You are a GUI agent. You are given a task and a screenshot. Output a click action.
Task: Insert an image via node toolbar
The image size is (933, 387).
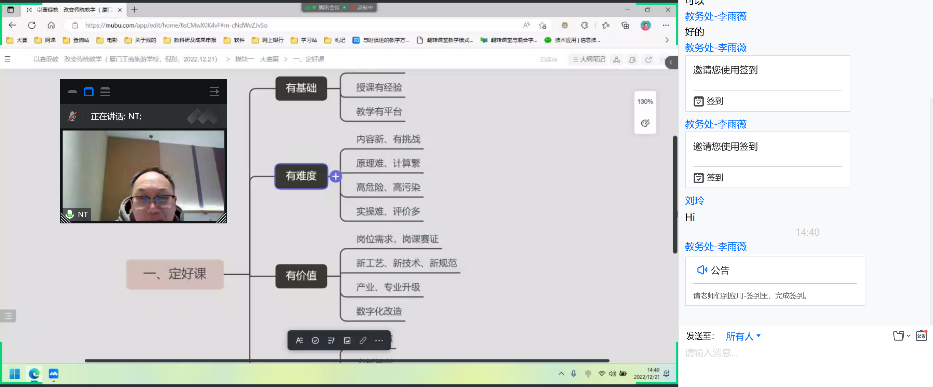click(347, 341)
